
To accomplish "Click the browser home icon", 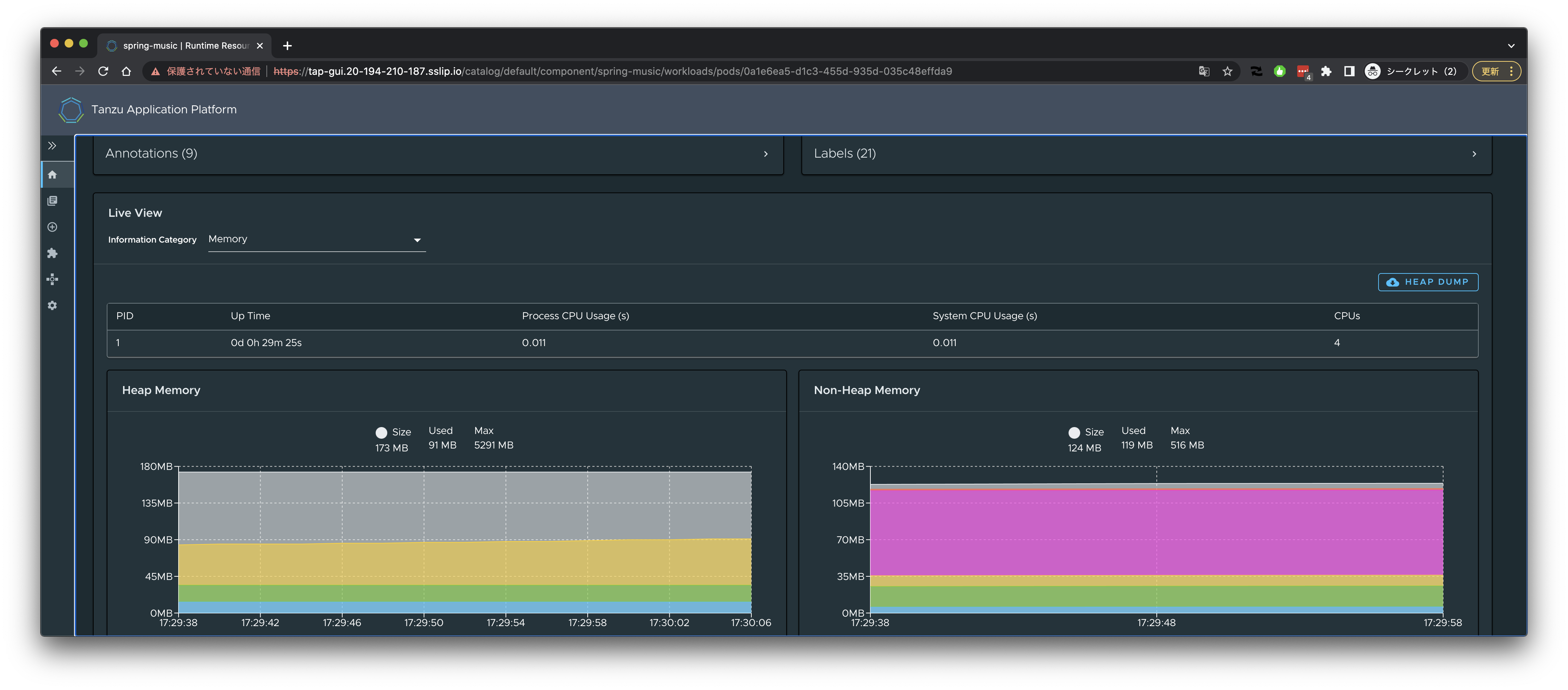I will pos(126,71).
